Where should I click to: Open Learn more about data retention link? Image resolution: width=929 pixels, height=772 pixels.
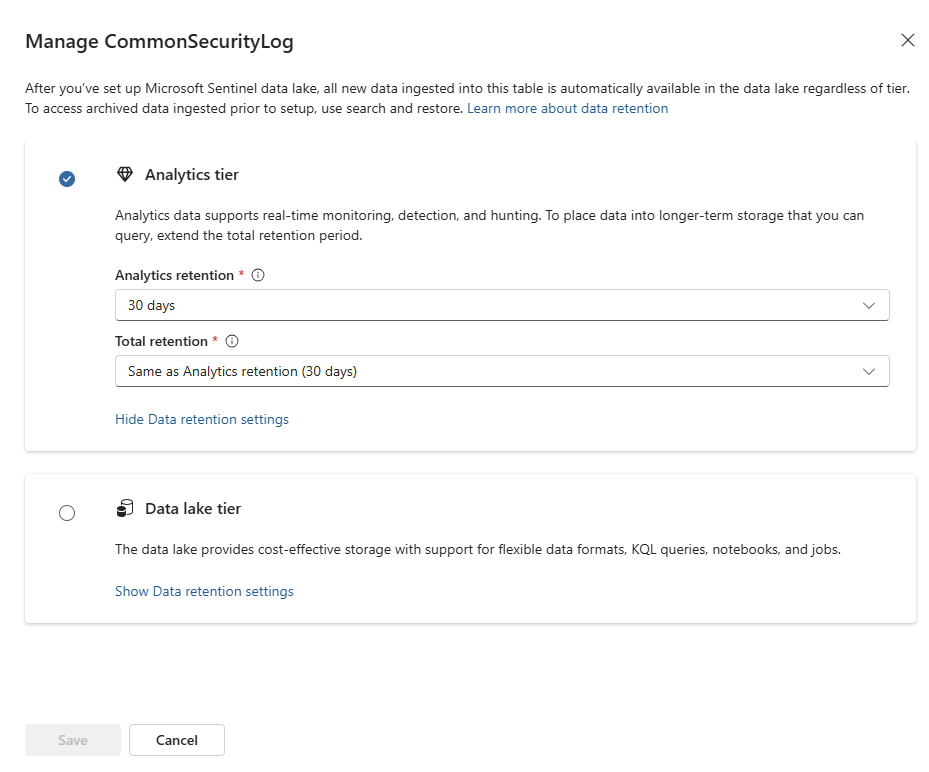pyautogui.click(x=567, y=108)
